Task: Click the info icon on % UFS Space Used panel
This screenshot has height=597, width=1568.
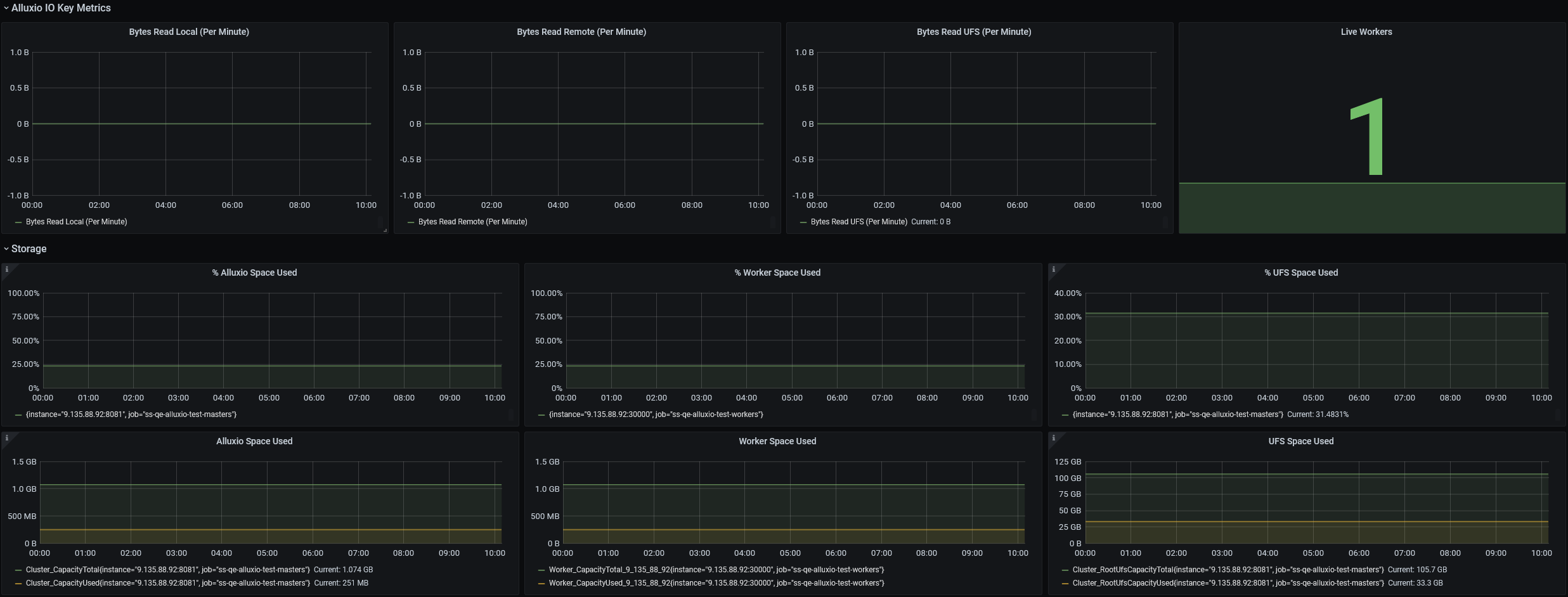Action: (1053, 269)
